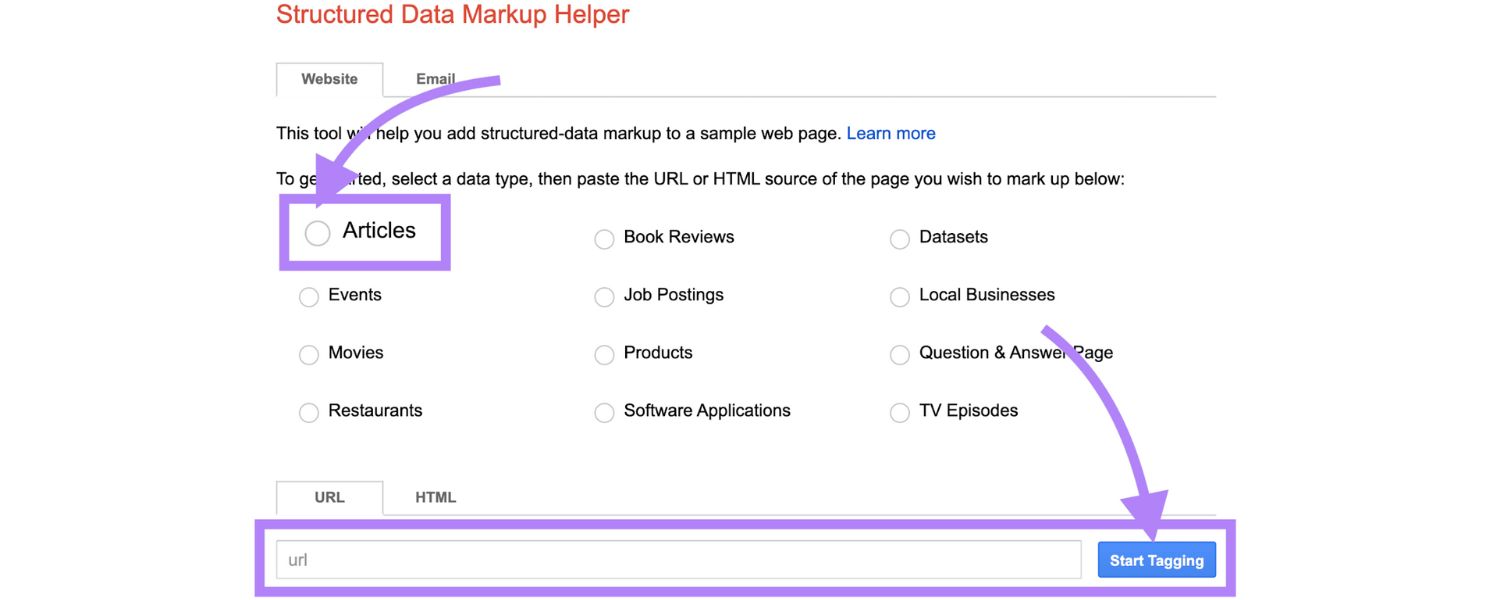Choose the Movies data type
Viewport: 1500px width, 600px height.
point(308,354)
